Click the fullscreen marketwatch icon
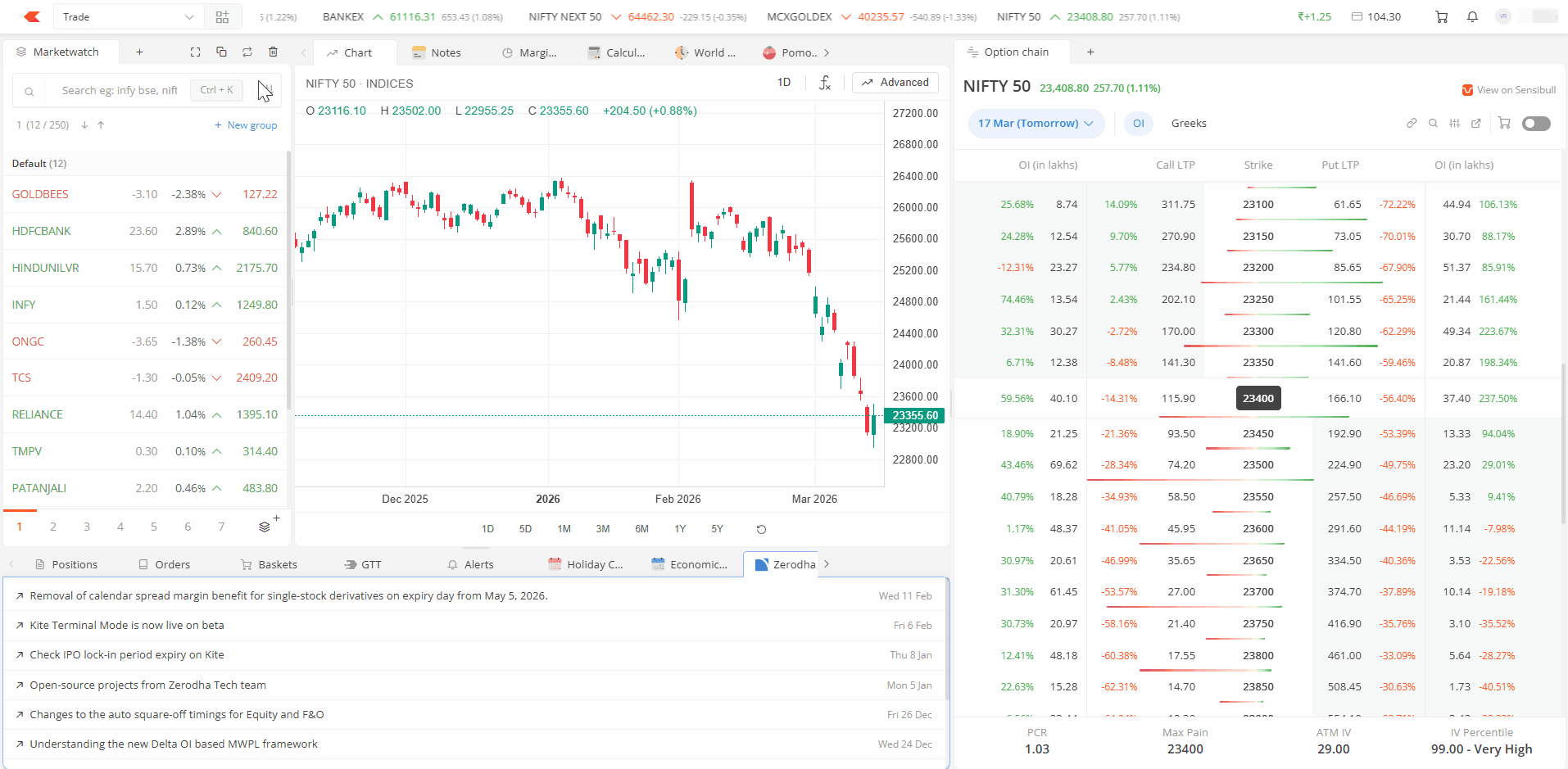Viewport: 1568px width, 769px height. 195,52
